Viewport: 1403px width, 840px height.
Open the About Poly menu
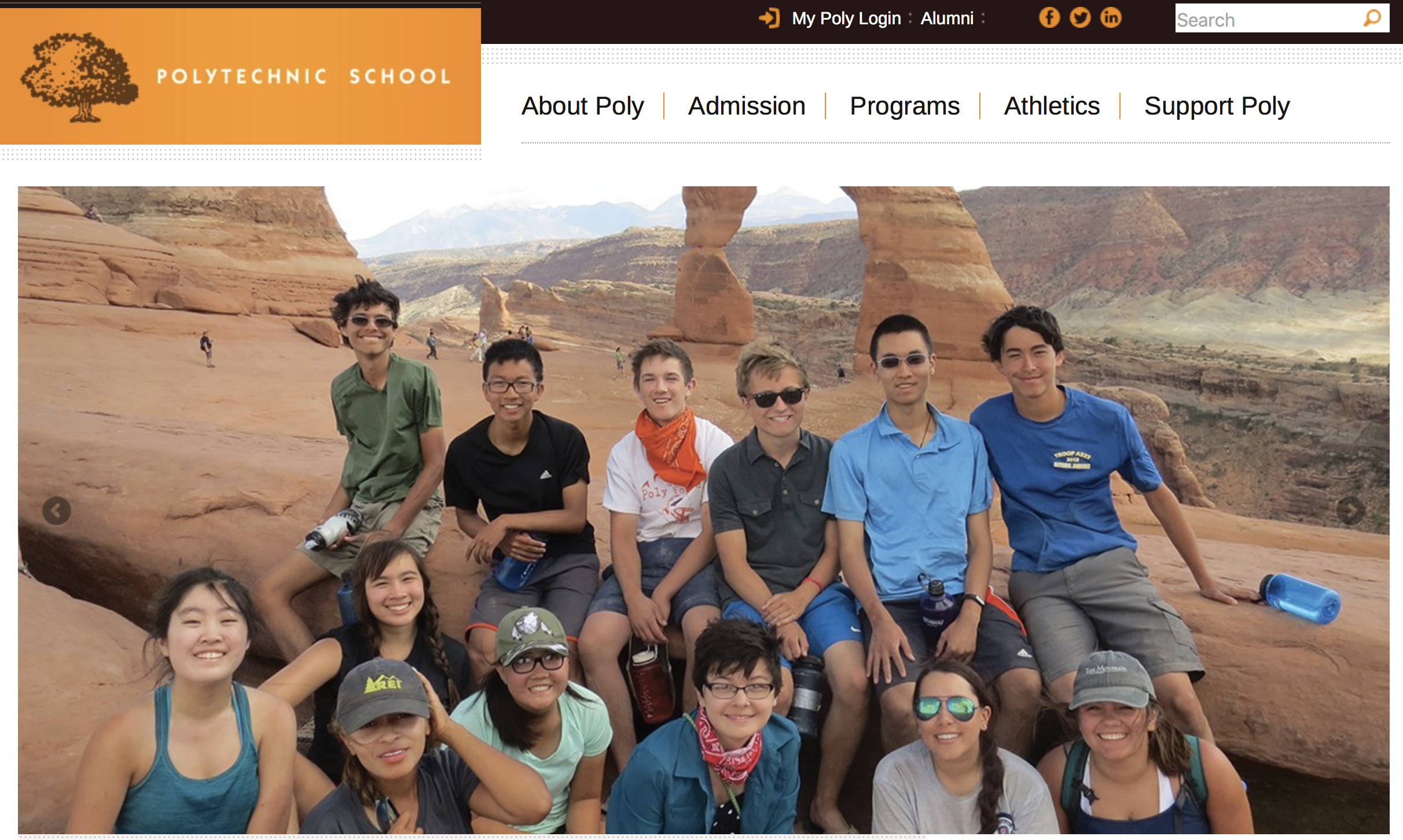tap(582, 106)
